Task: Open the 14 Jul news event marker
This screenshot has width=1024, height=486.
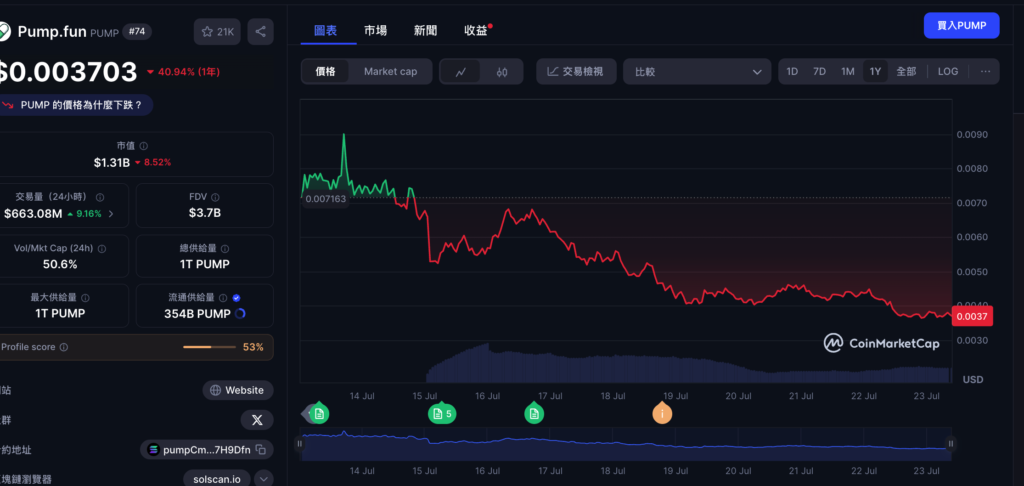Action: point(319,413)
